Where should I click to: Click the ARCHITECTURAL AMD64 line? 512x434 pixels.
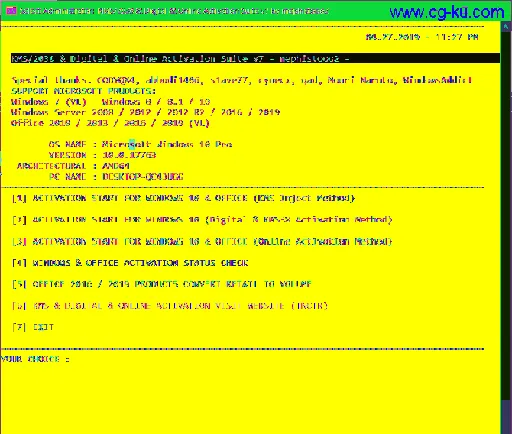tap(73, 166)
